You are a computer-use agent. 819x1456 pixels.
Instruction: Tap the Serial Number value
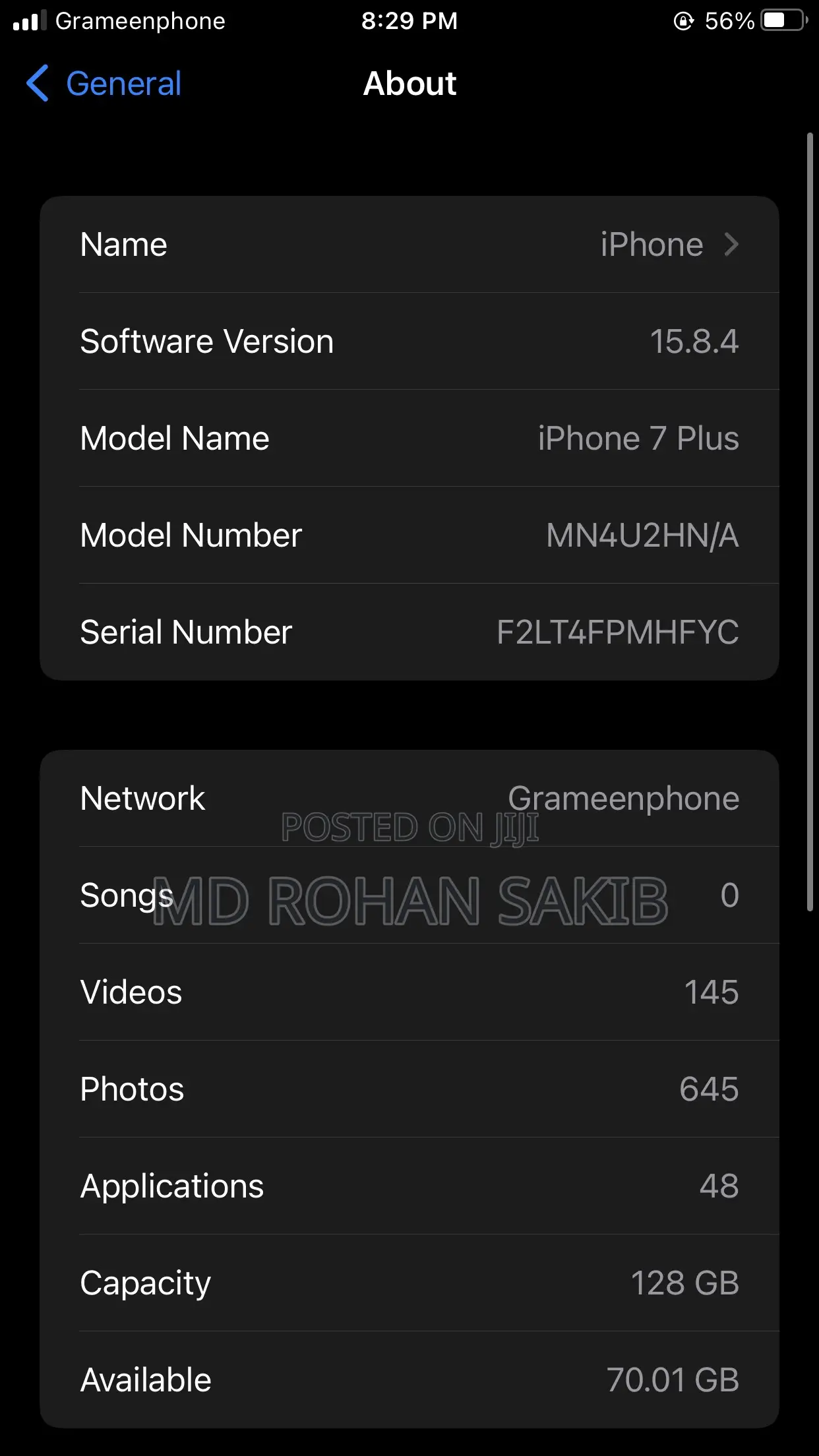(617, 632)
